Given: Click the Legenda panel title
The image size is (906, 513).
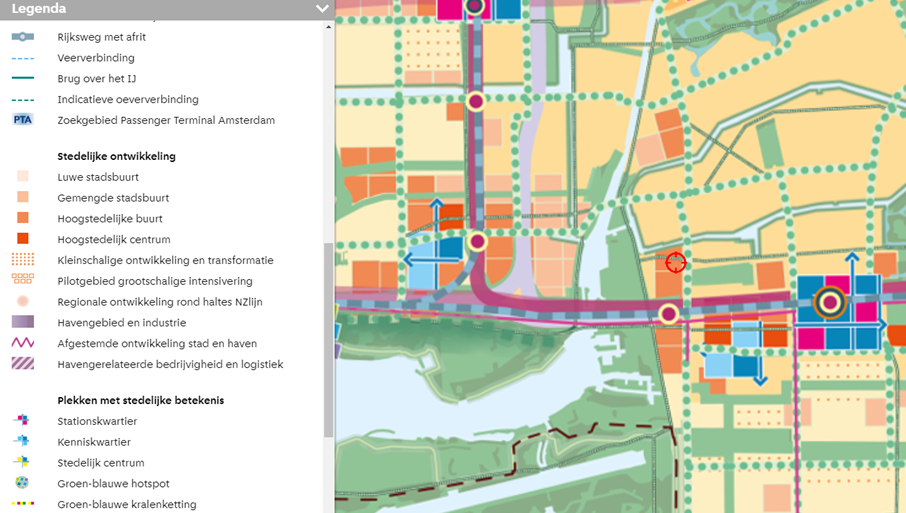Looking at the screenshot, I should tap(39, 9).
